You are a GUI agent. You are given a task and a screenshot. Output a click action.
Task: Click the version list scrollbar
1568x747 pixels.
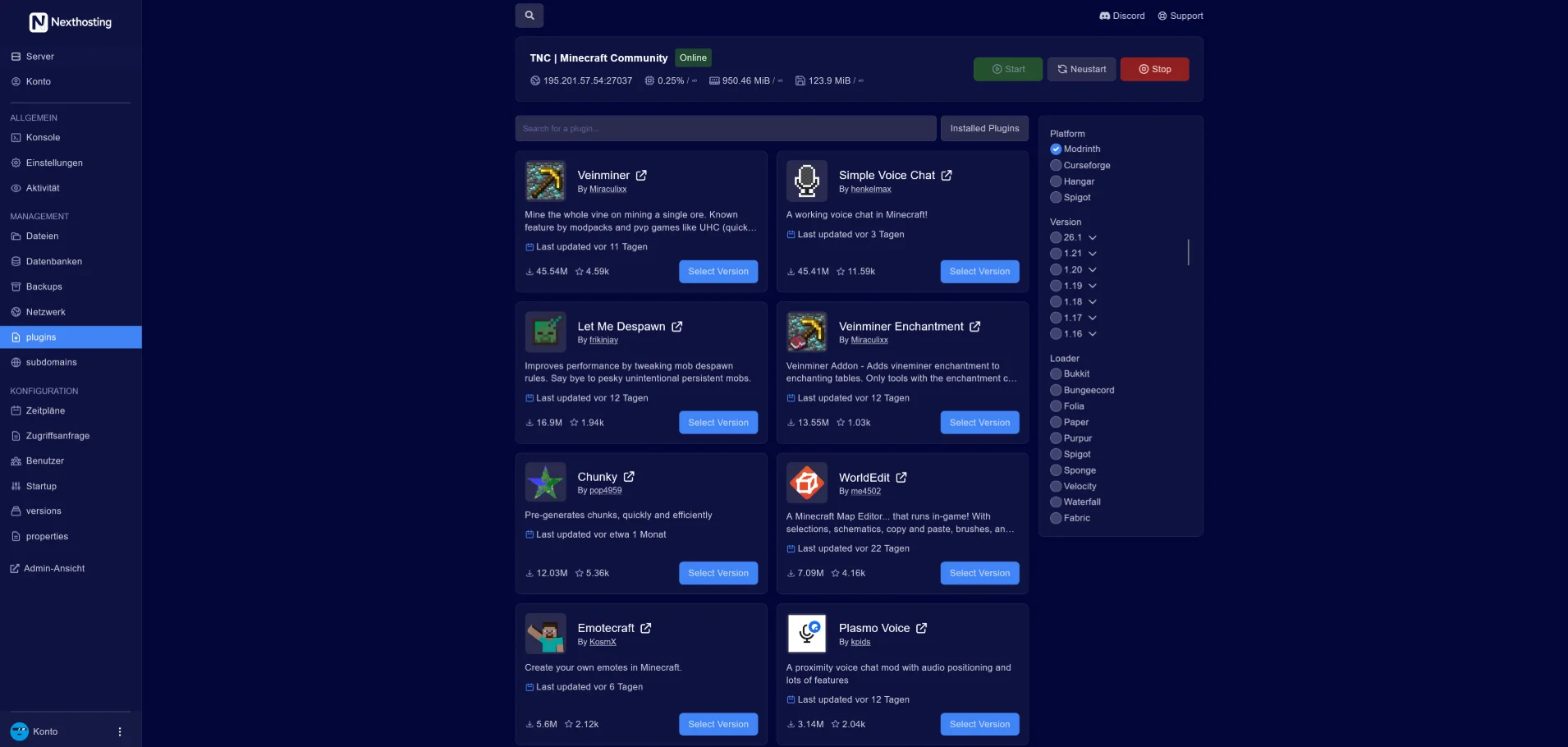[1188, 252]
